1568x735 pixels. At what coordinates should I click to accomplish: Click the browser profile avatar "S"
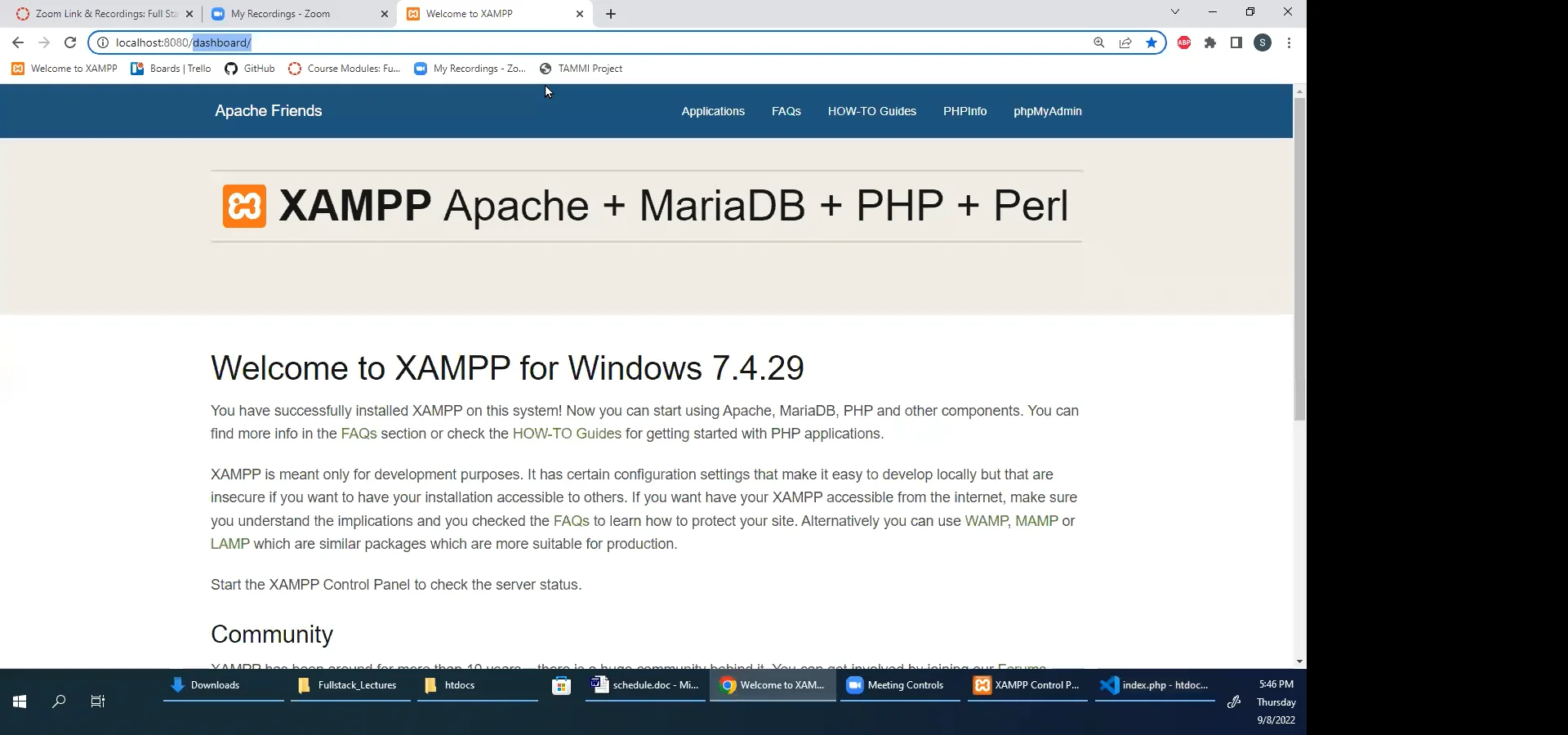(x=1263, y=42)
